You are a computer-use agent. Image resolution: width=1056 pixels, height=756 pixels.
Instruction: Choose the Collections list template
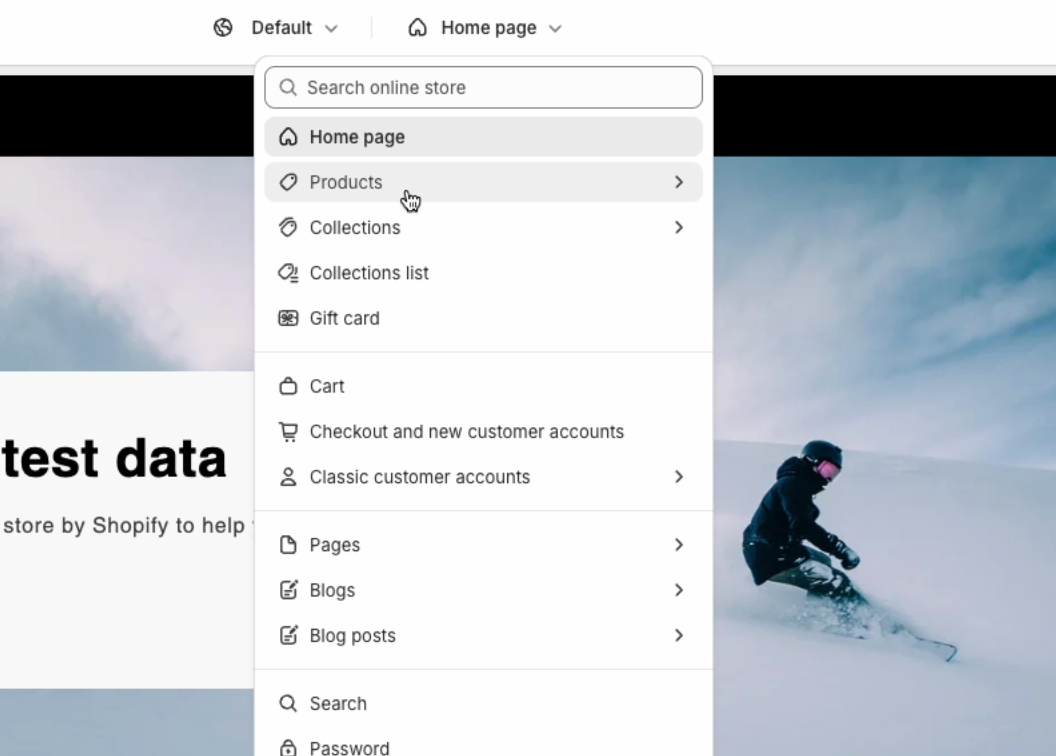[x=484, y=273]
